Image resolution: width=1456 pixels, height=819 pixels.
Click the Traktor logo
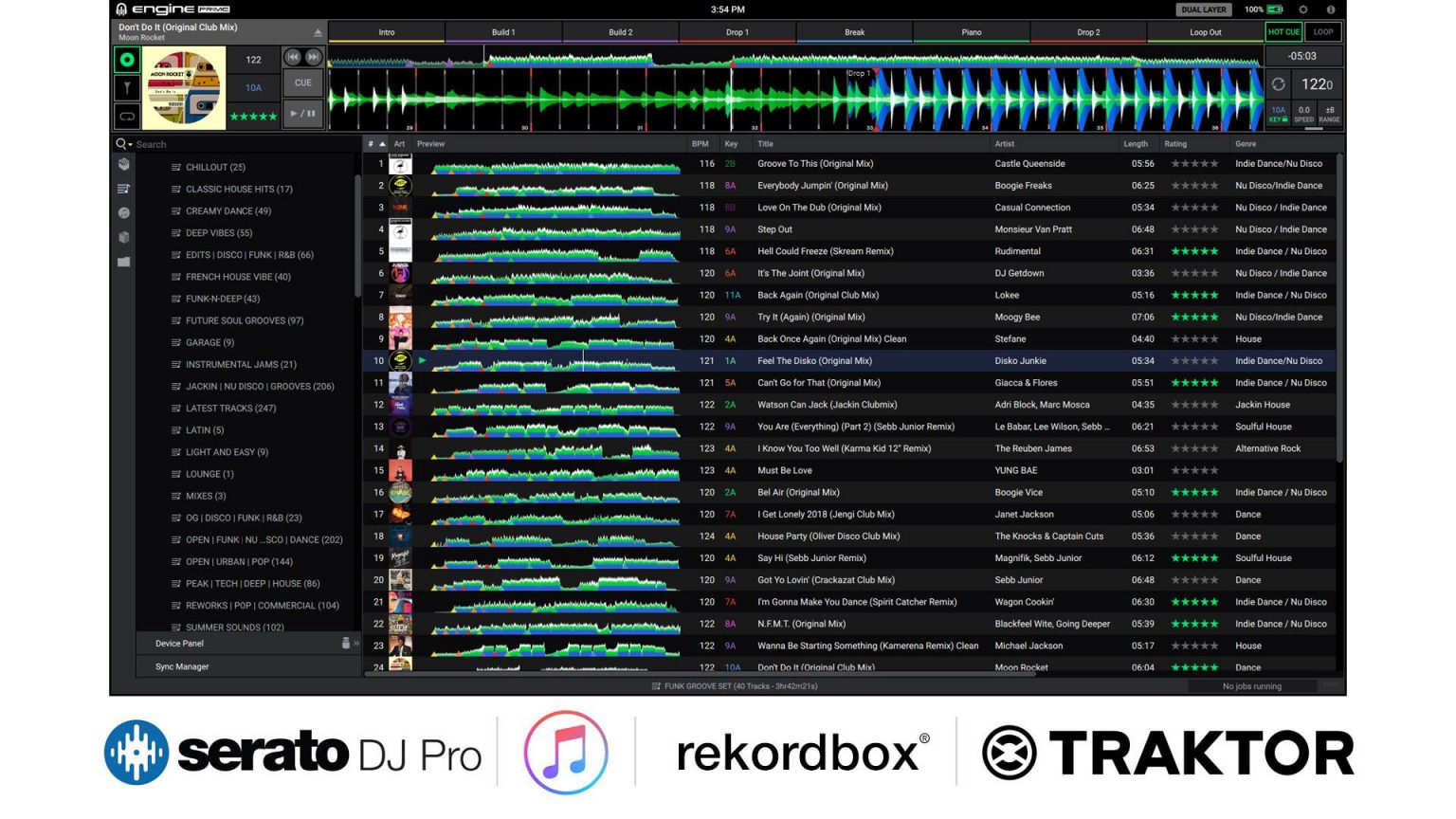pos(1168,753)
